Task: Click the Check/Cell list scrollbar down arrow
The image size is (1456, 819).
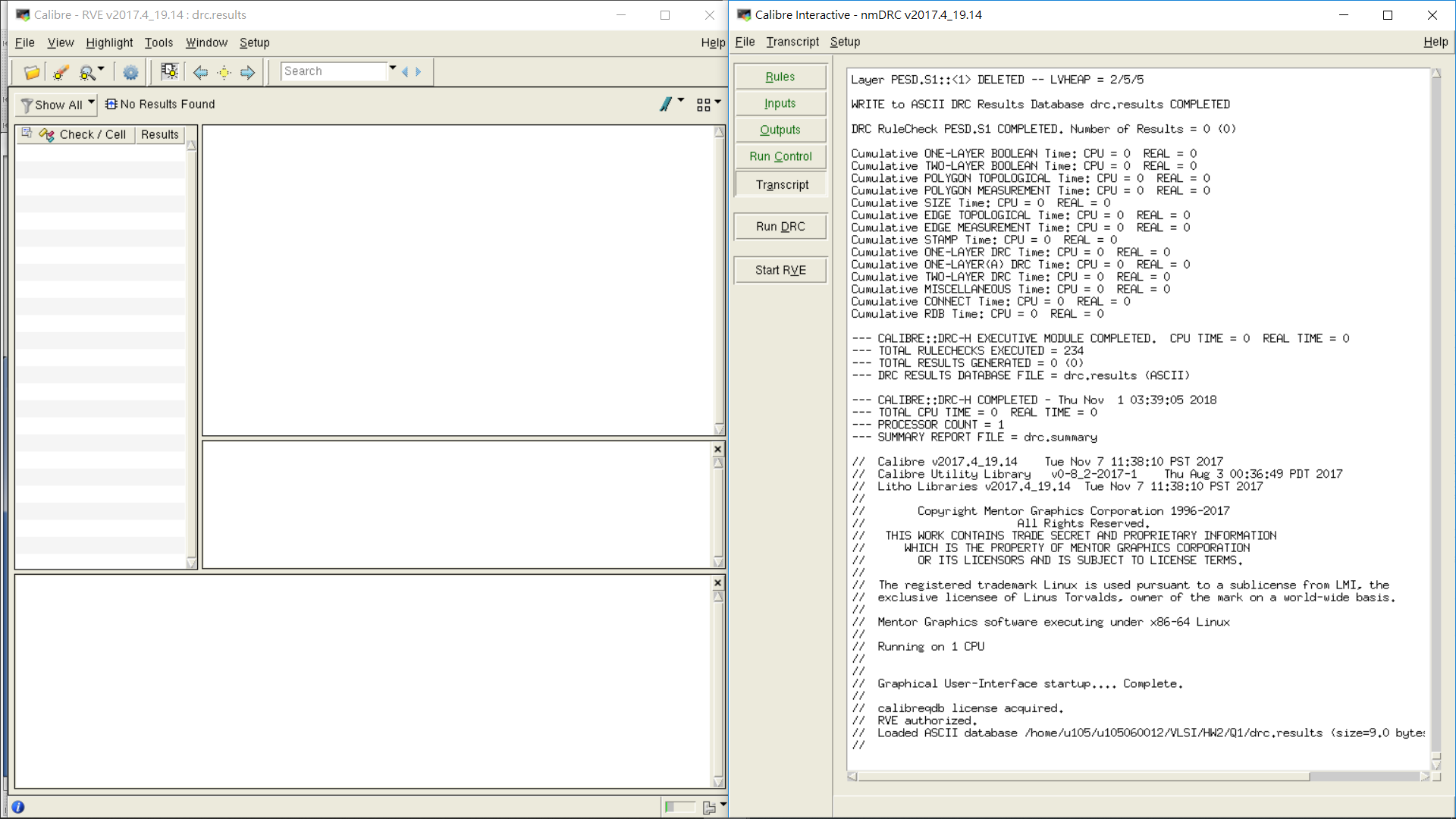Action: (x=191, y=563)
